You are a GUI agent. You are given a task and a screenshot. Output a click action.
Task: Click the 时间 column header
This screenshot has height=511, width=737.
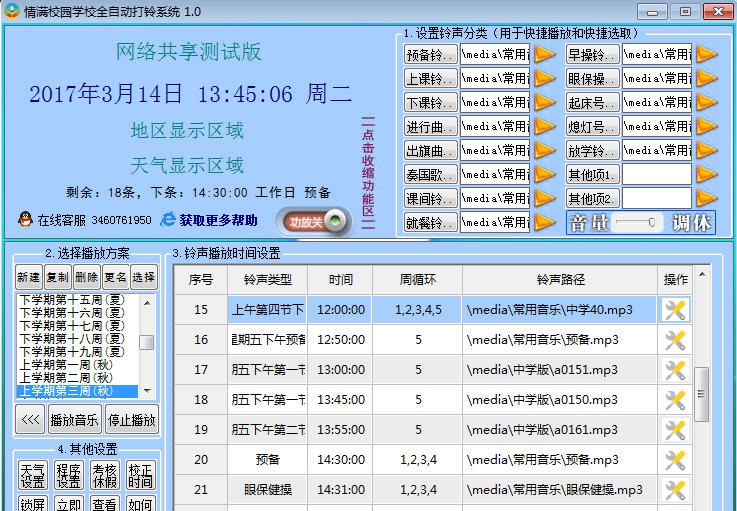pyautogui.click(x=340, y=280)
